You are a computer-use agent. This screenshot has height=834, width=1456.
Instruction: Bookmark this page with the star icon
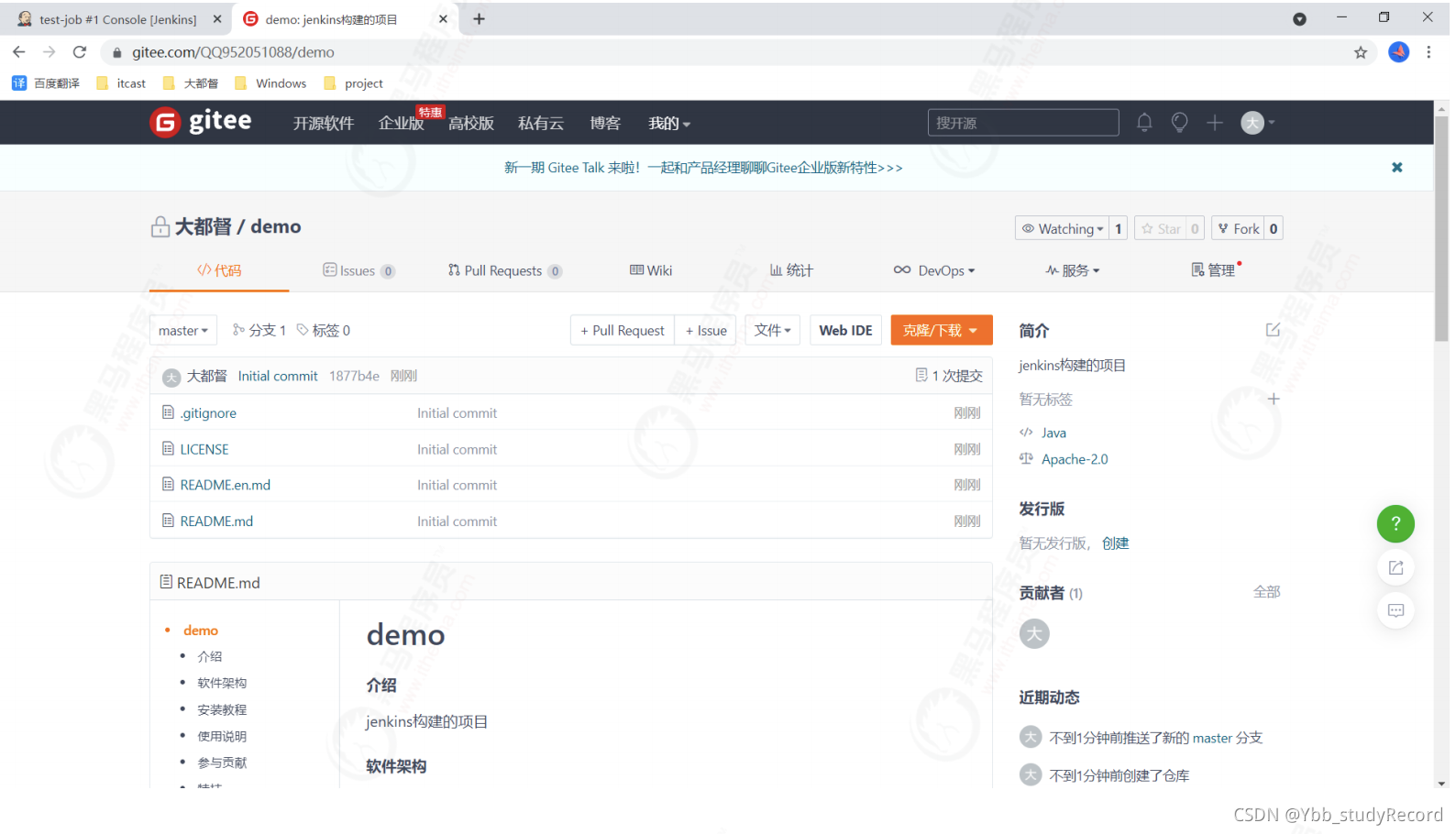coord(1361,52)
